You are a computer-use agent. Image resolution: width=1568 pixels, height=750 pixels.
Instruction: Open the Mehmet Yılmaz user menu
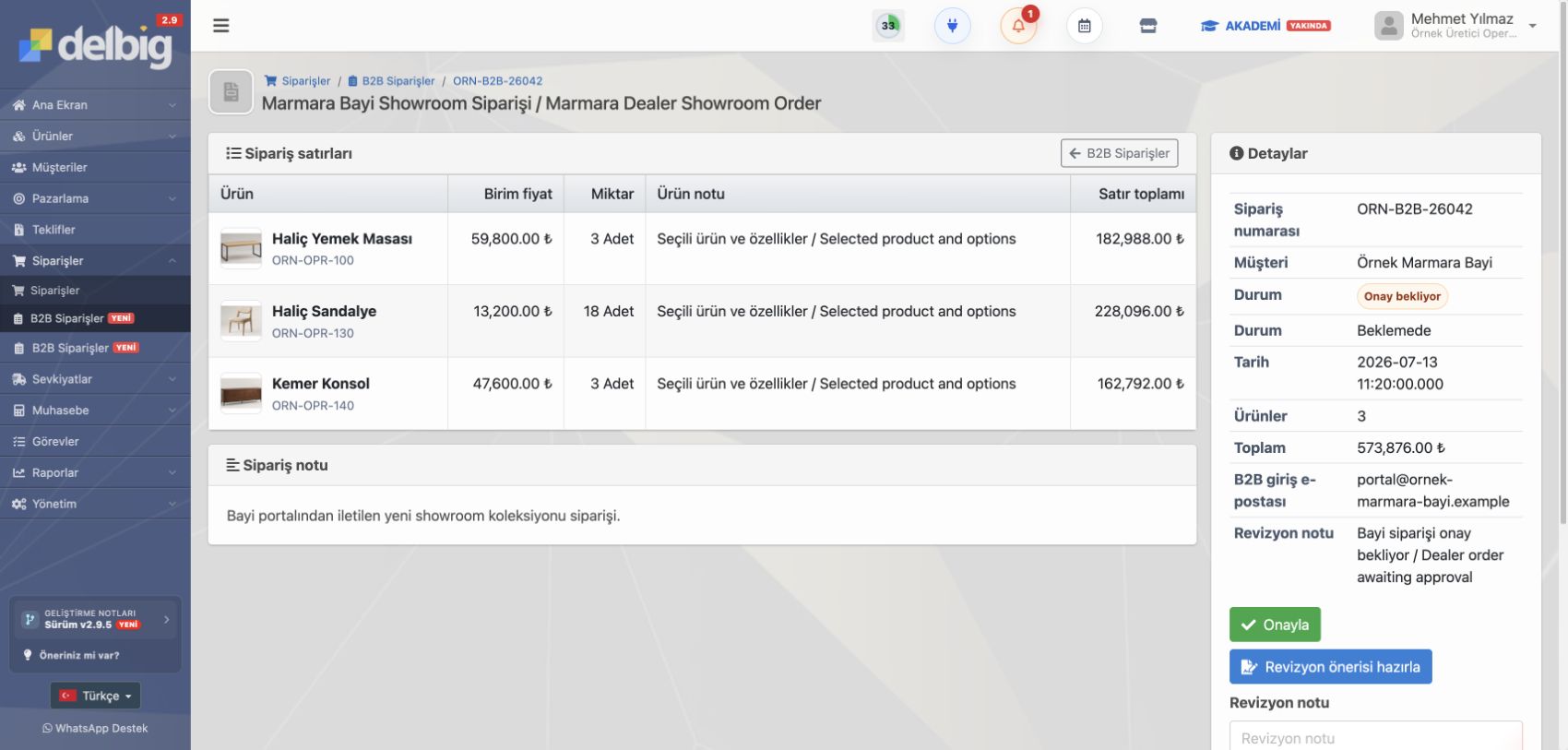point(1455,26)
